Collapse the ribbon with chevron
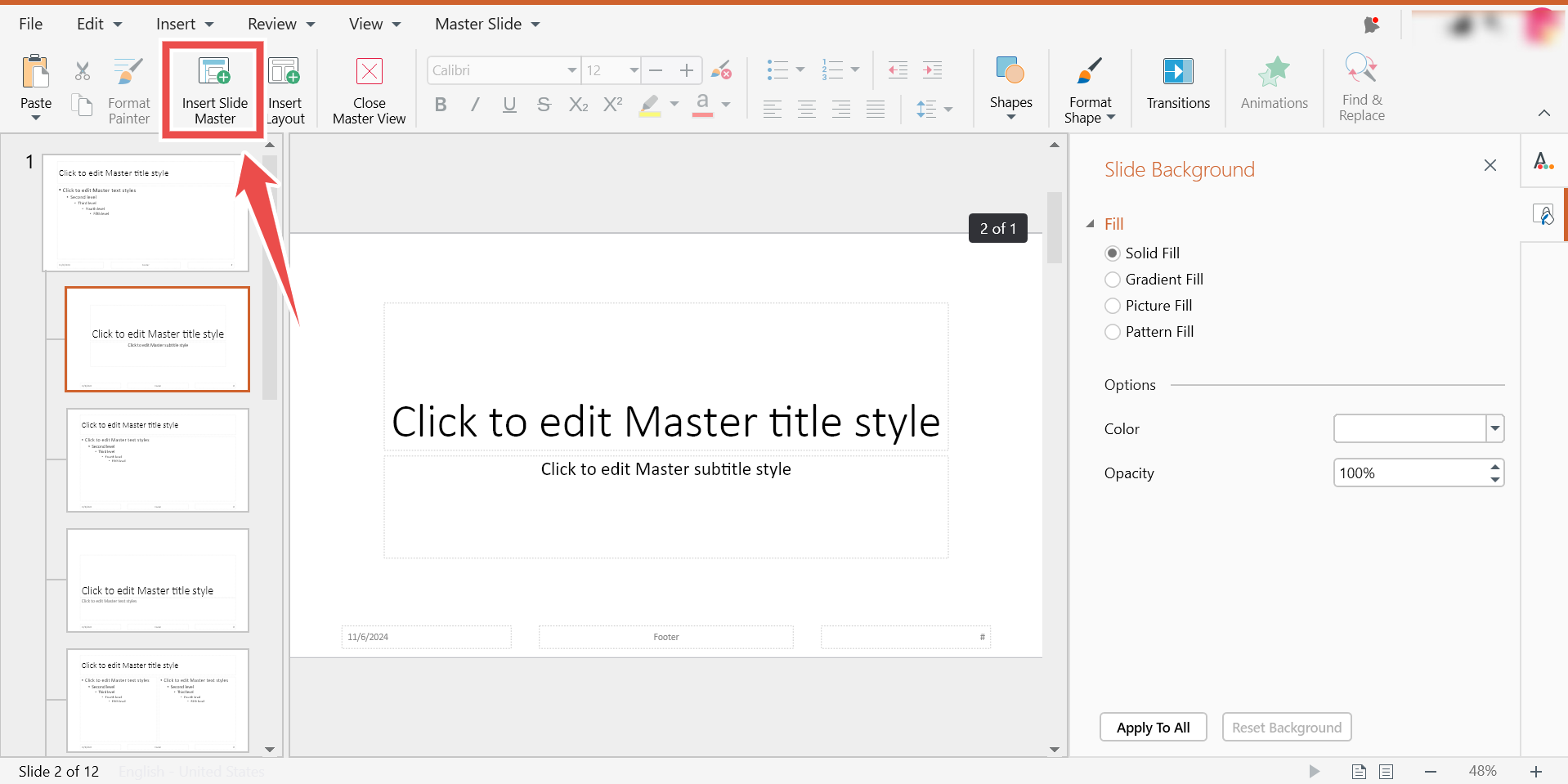 [x=1544, y=113]
